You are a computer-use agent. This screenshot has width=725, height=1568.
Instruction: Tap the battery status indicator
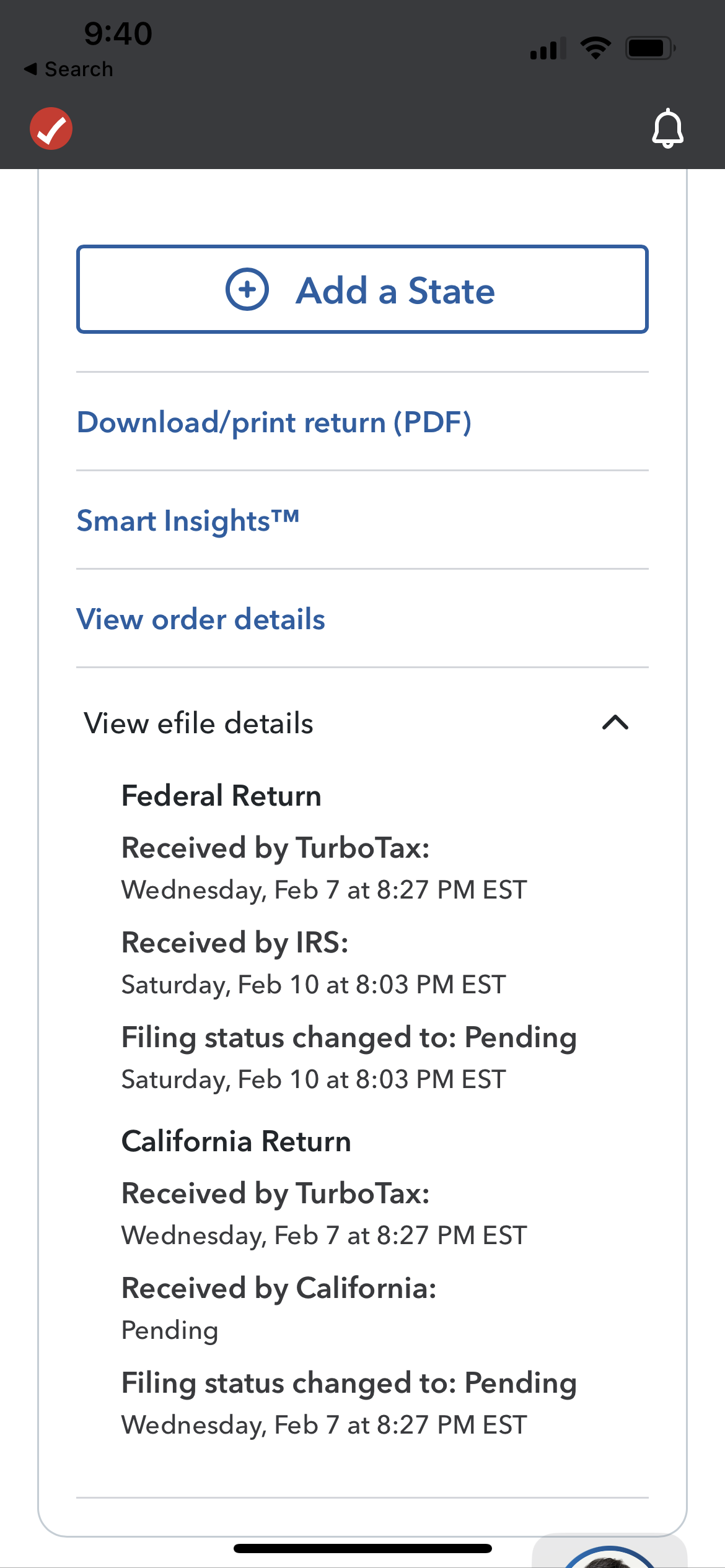pos(649,48)
